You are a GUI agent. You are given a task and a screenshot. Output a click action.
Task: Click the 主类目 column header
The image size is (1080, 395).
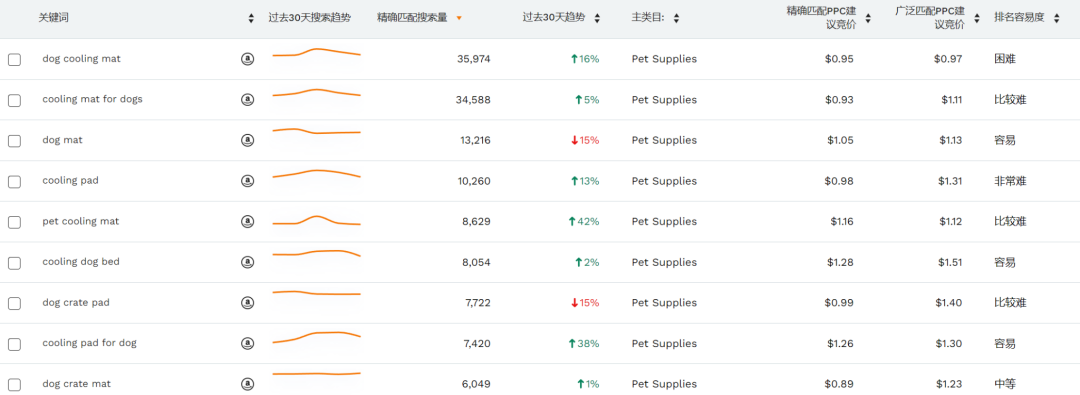tap(648, 18)
